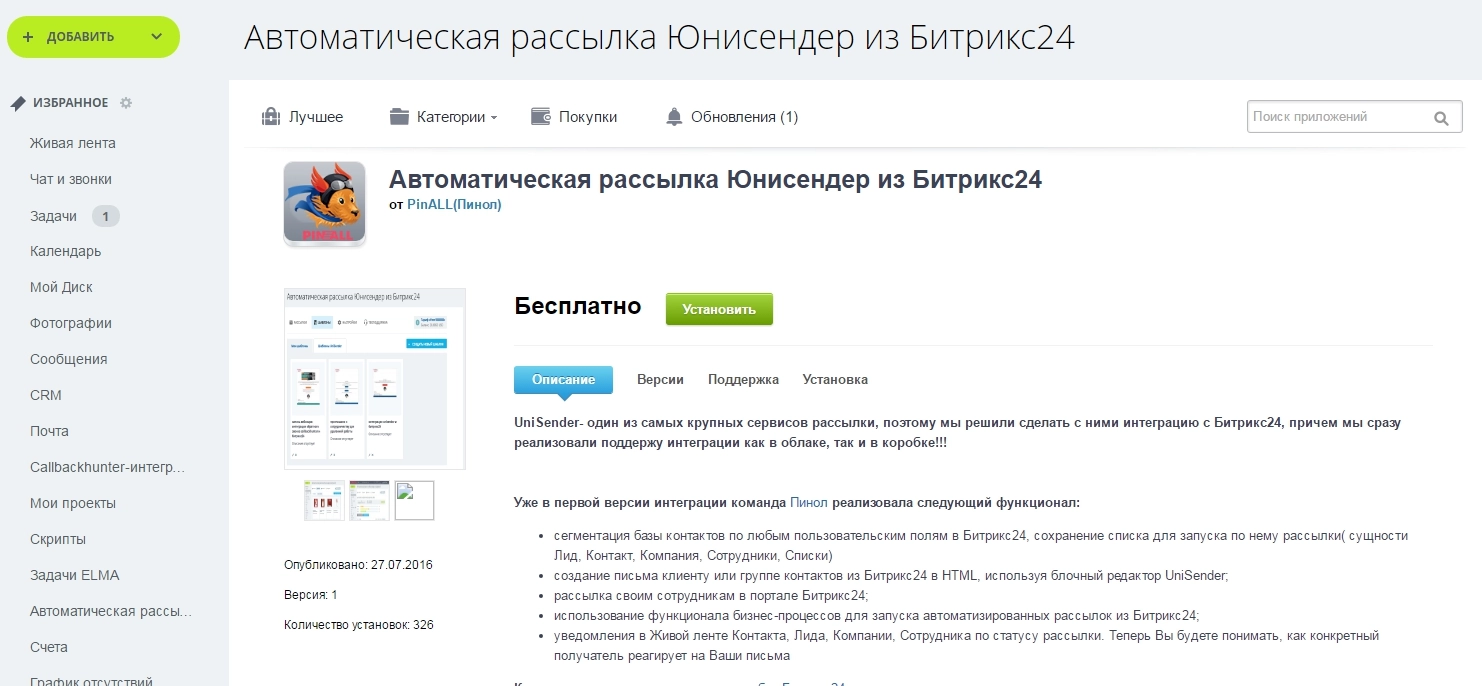Expand the Категории dropdown caret
This screenshot has width=1482, height=686.
point(494,118)
